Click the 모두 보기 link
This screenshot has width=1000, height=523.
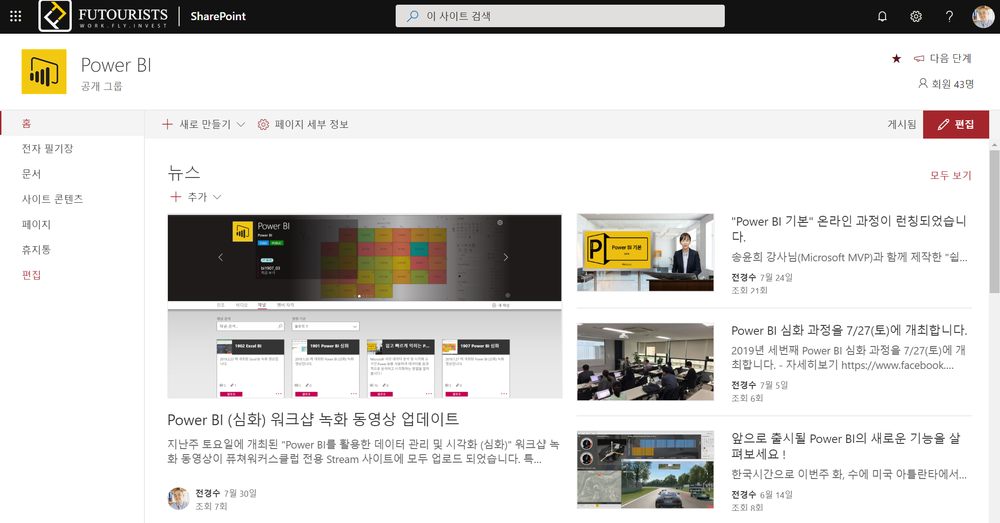[950, 175]
